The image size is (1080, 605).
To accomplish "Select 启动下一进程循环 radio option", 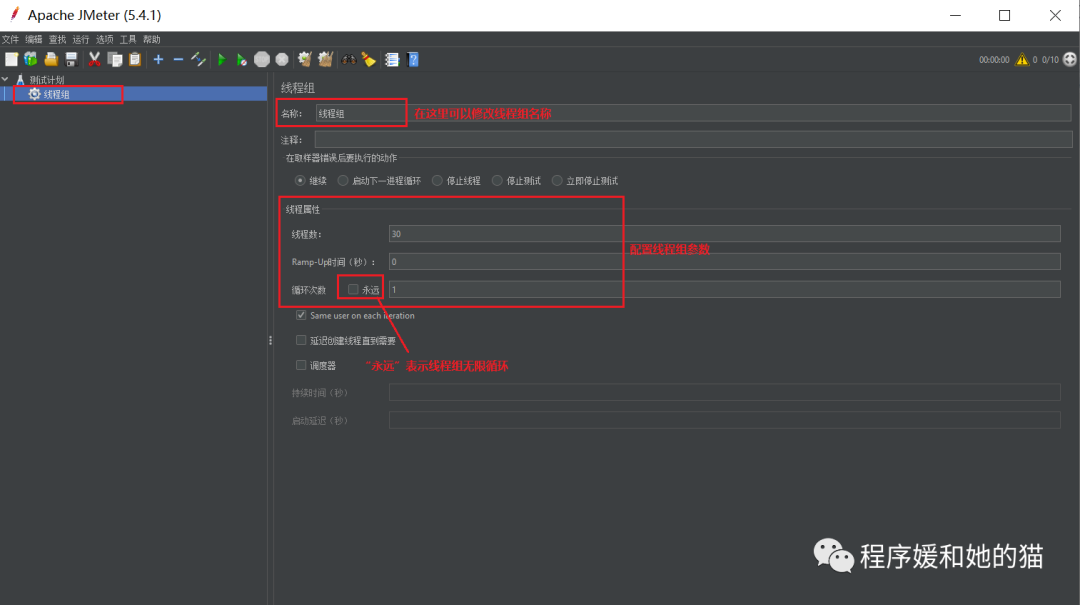I will tap(343, 181).
